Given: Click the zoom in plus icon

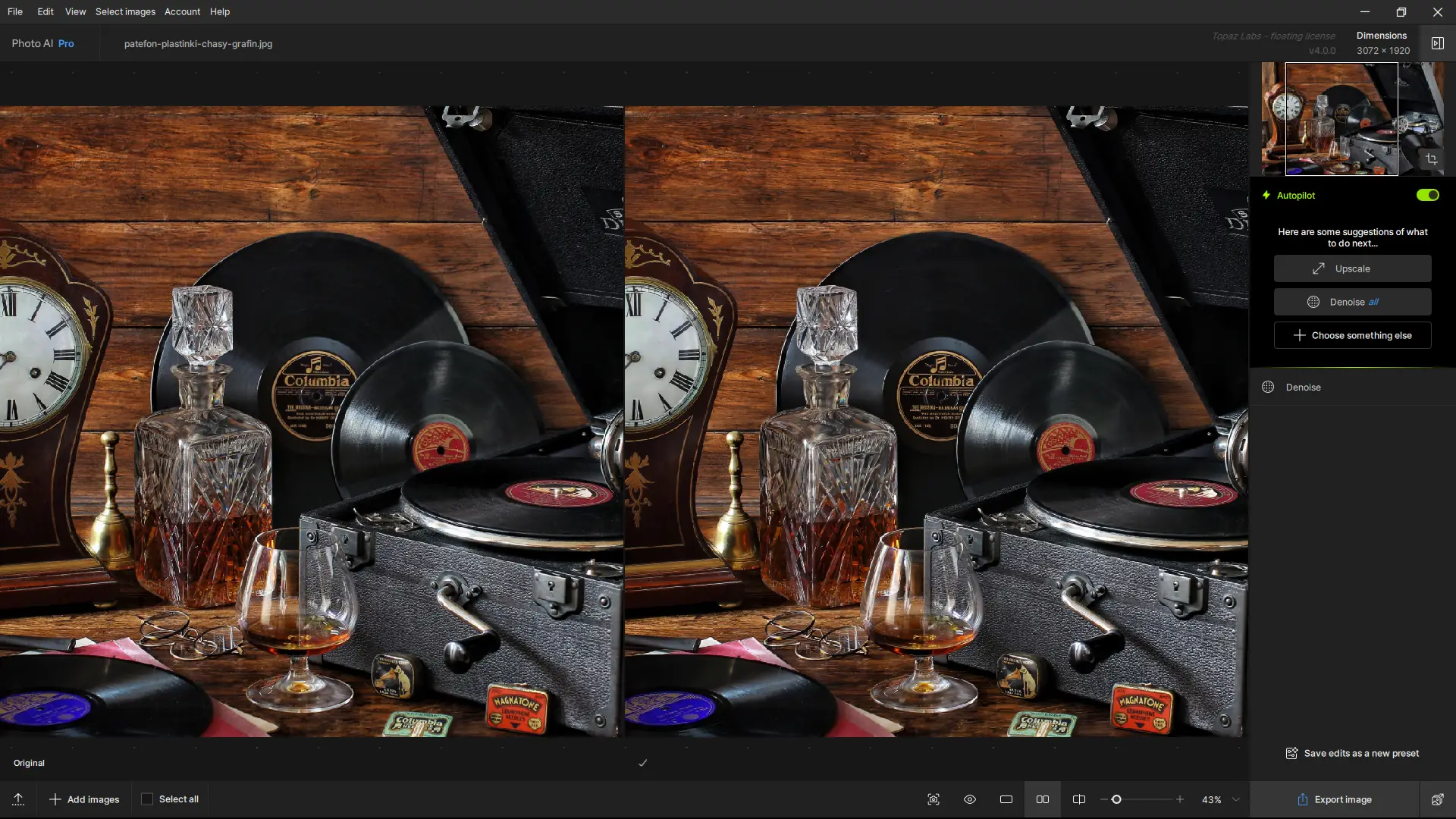Looking at the screenshot, I should [x=1180, y=799].
